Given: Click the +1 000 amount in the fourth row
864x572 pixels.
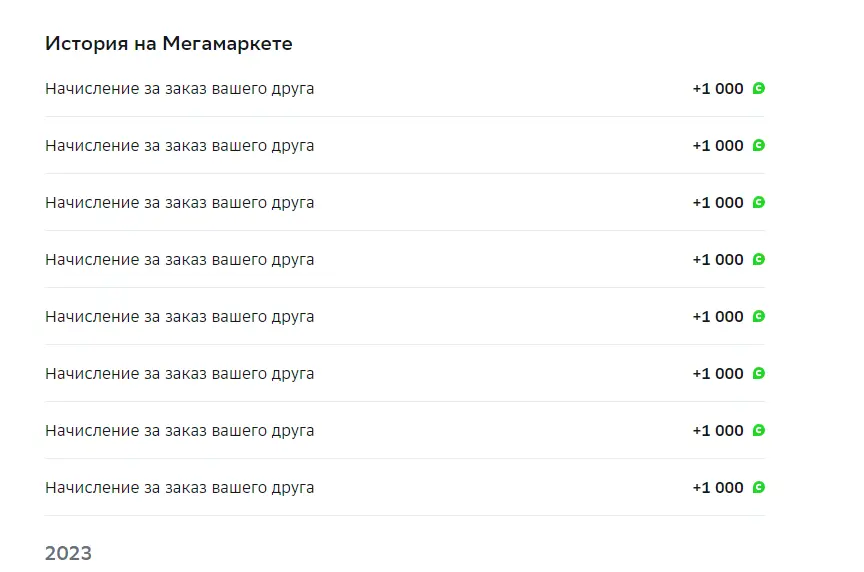Looking at the screenshot, I should click(718, 260).
